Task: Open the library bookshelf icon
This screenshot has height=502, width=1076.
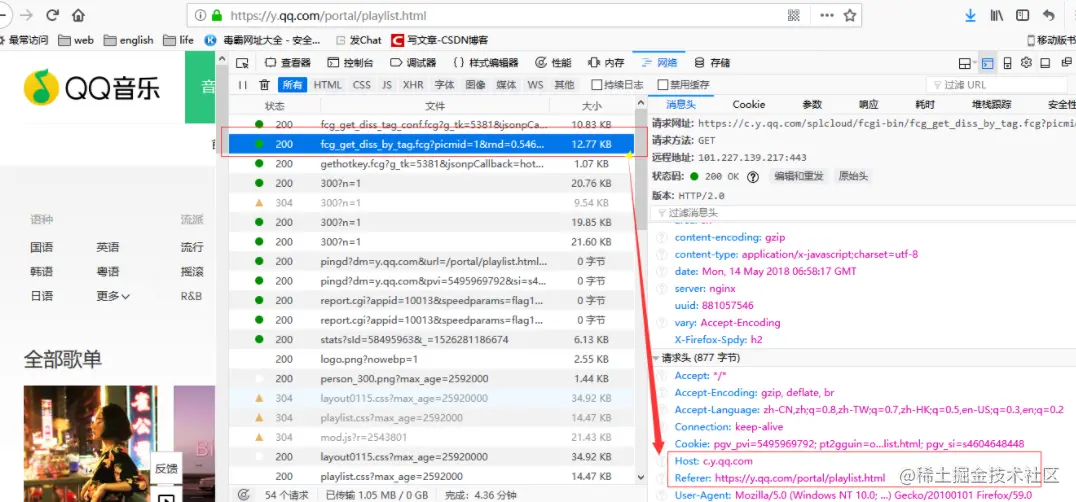Action: 996,15
